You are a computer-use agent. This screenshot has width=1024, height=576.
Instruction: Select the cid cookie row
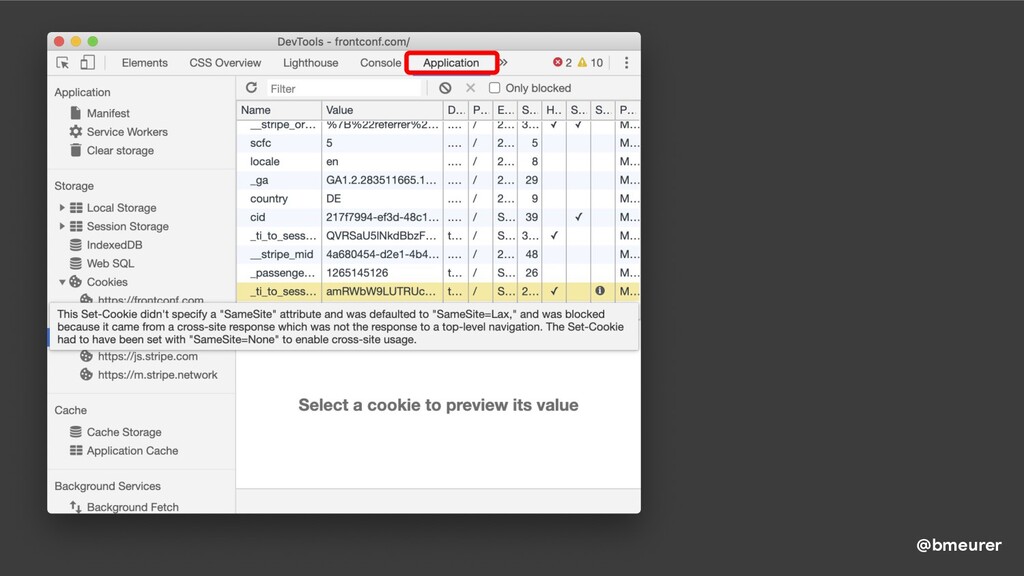pyautogui.click(x=438, y=217)
